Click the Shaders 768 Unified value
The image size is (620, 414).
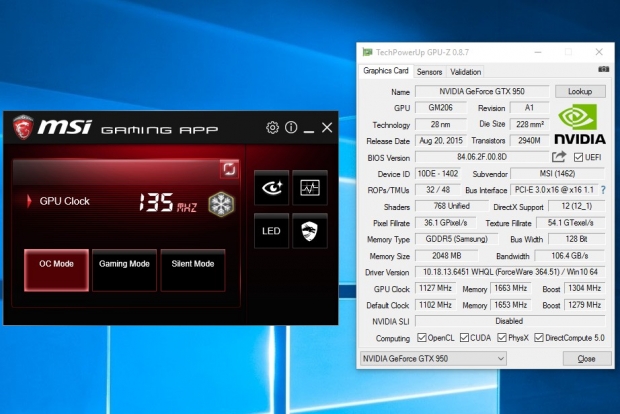point(452,206)
